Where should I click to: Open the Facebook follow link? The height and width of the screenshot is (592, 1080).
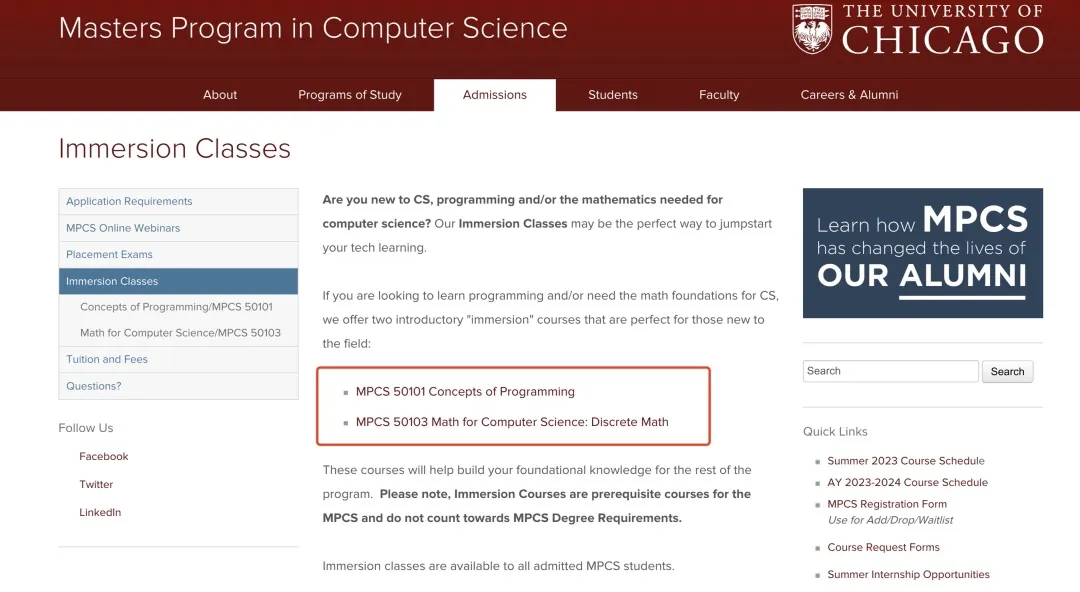coord(104,457)
